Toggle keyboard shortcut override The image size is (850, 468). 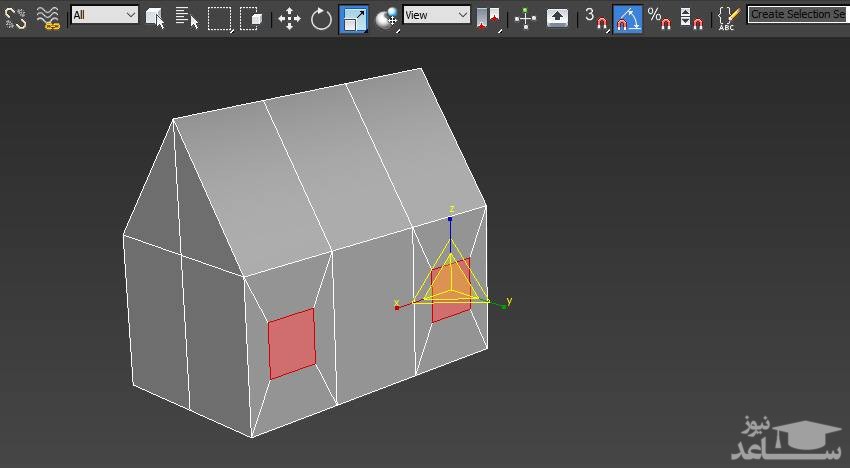(557, 18)
